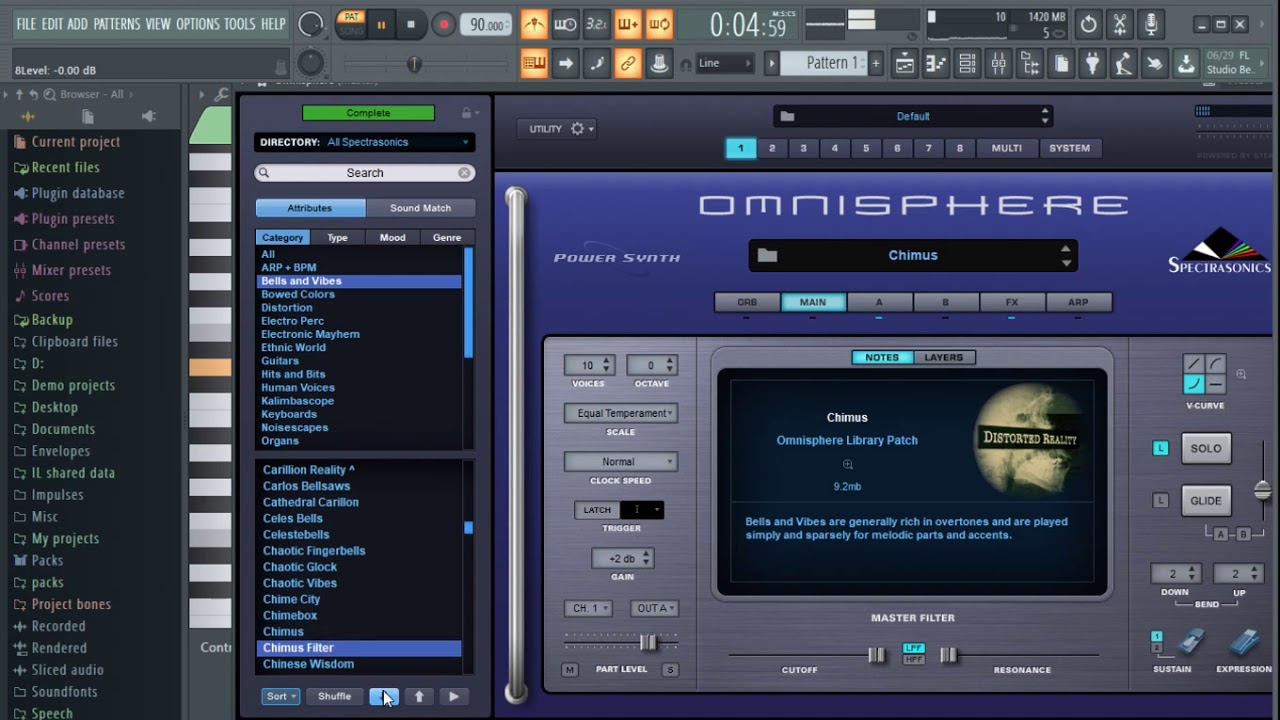1280x720 pixels.
Task: Open the channel rack icon
Action: [x=967, y=64]
